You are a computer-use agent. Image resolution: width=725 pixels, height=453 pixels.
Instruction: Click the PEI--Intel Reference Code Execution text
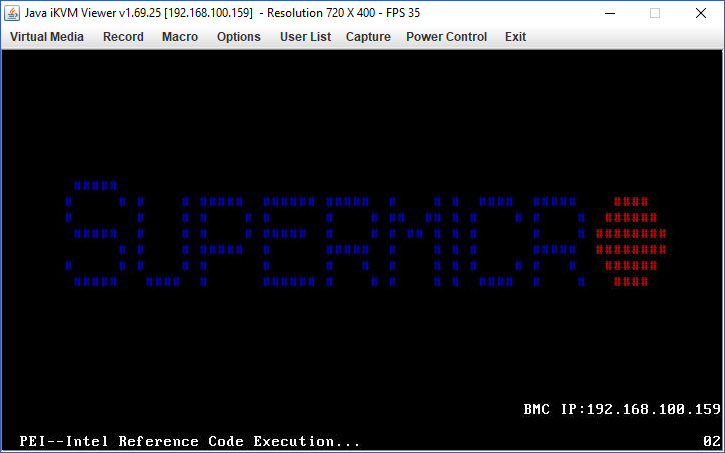point(190,441)
